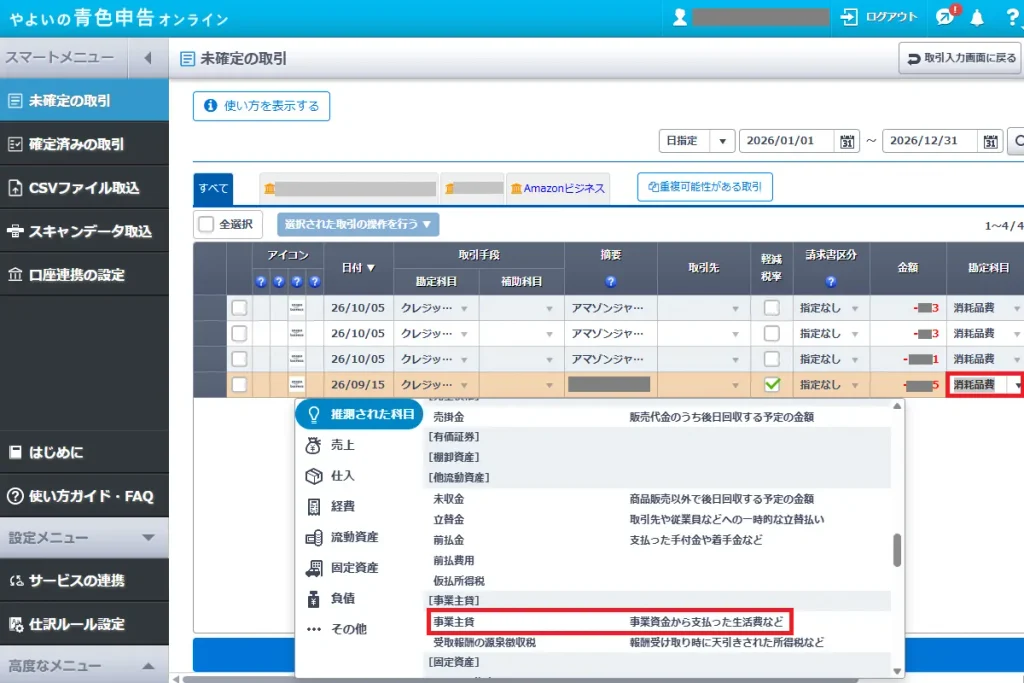Click the scroll up arrow in account list

[x=897, y=406]
